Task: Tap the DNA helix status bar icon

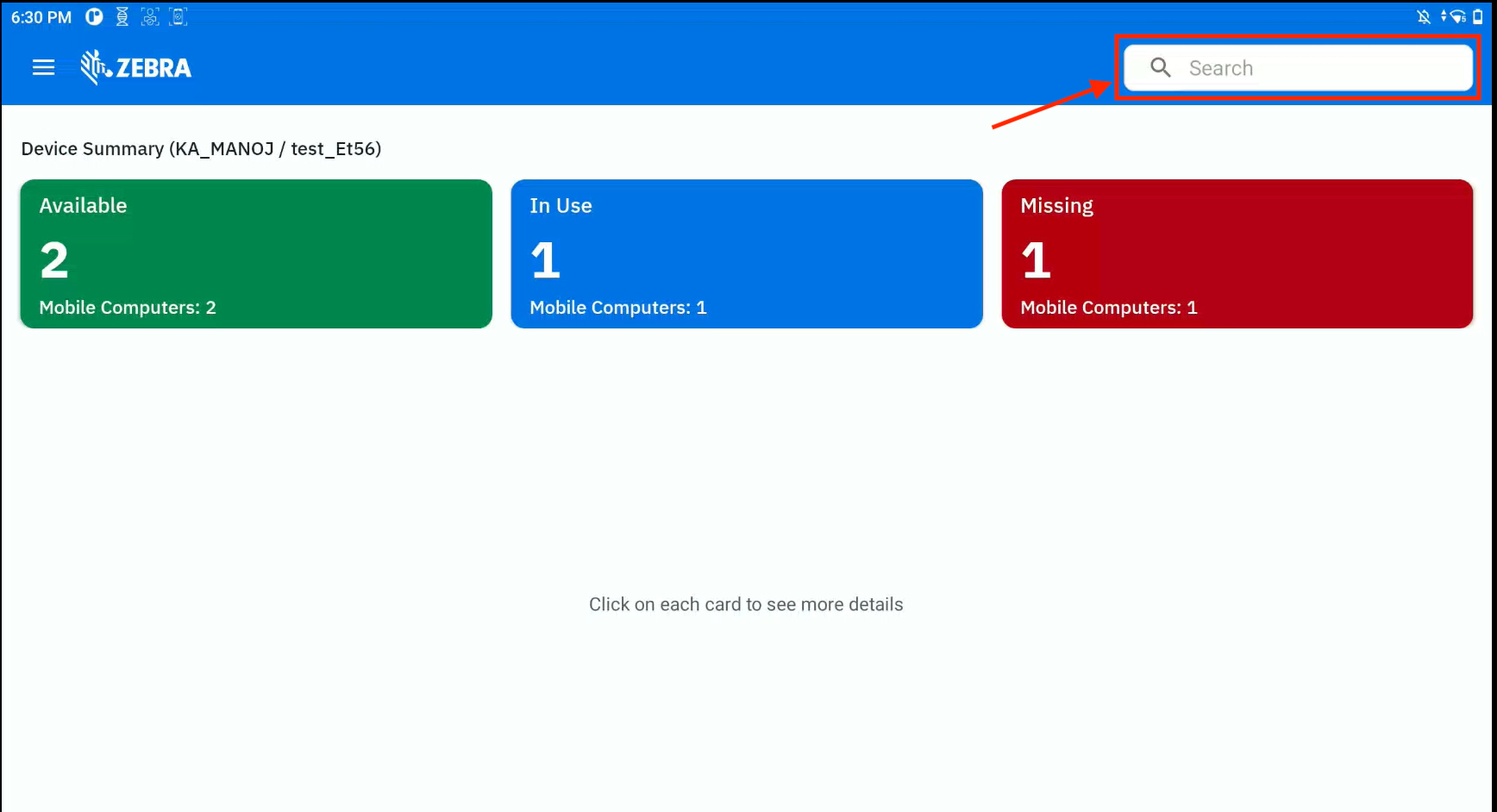Action: (x=122, y=17)
